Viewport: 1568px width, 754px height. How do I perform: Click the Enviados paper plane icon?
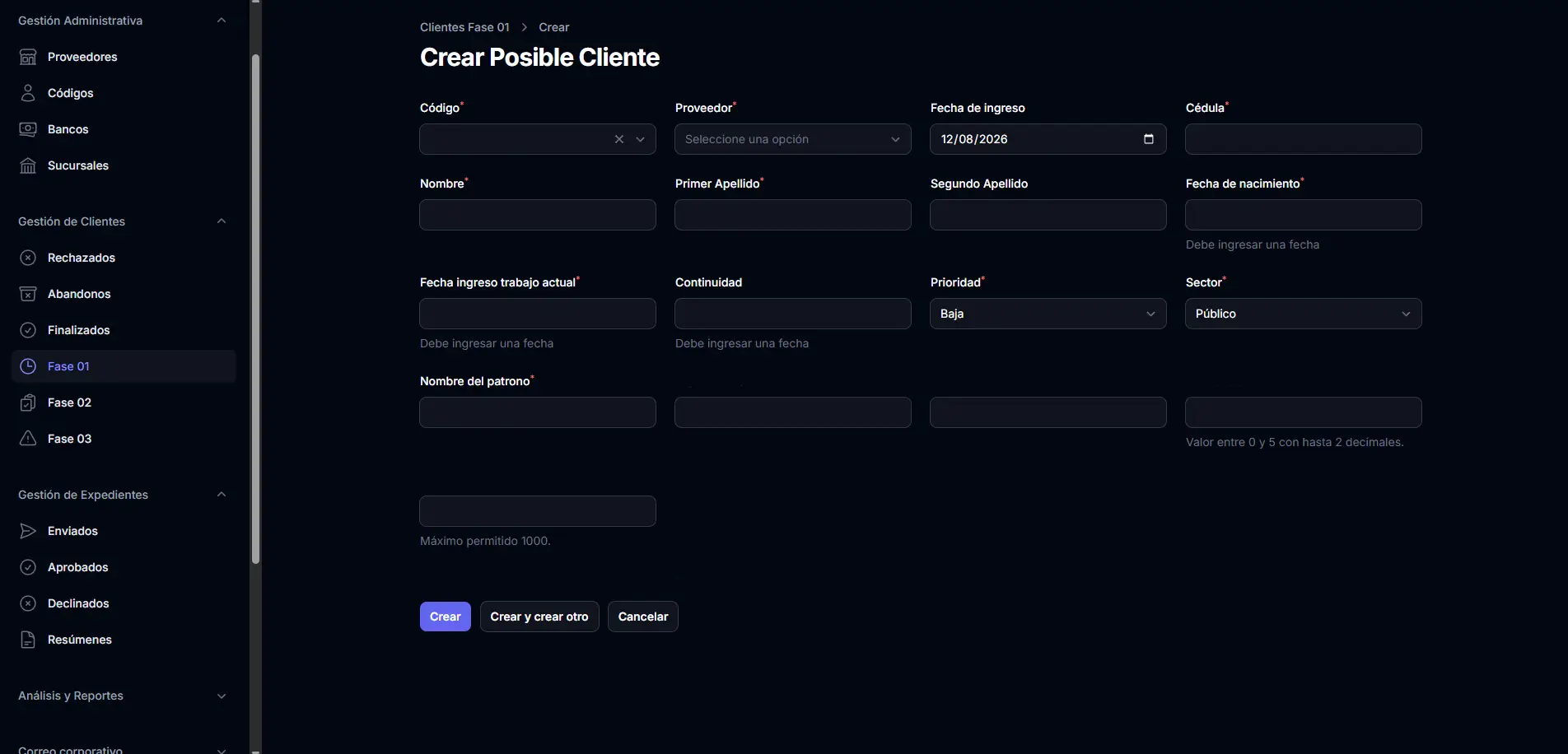[x=28, y=531]
